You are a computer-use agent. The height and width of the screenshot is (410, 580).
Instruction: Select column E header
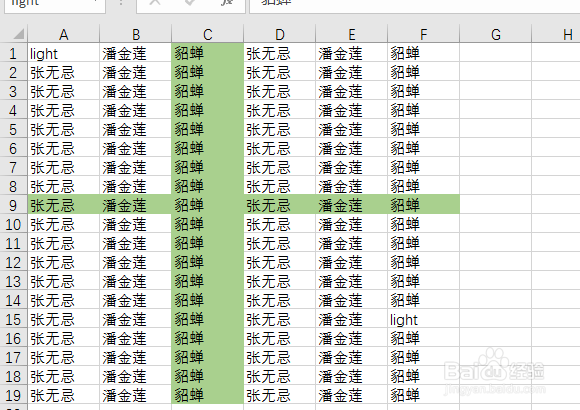point(351,34)
